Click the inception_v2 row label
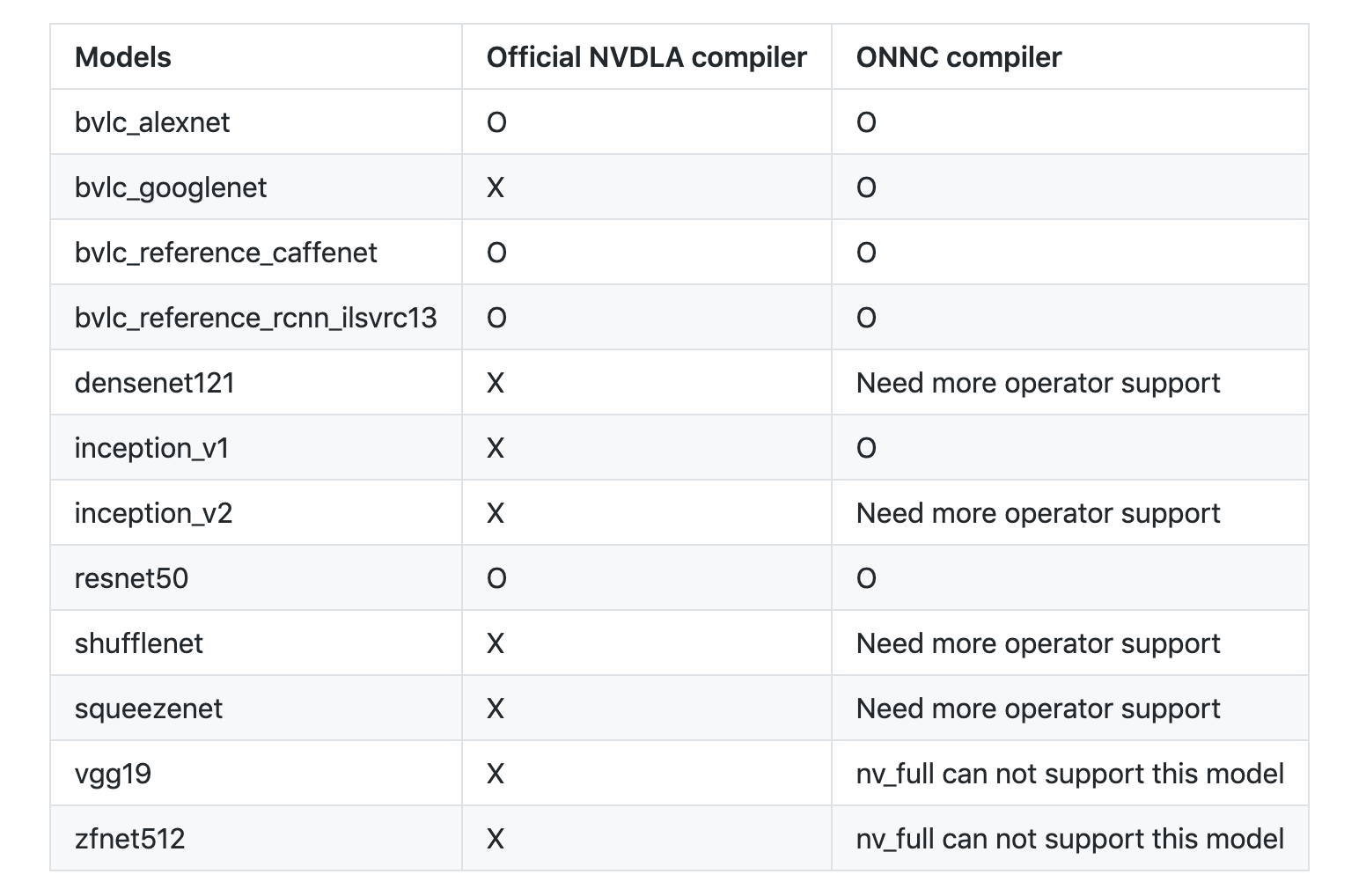Viewport: 1366px width, 896px height. 153,513
